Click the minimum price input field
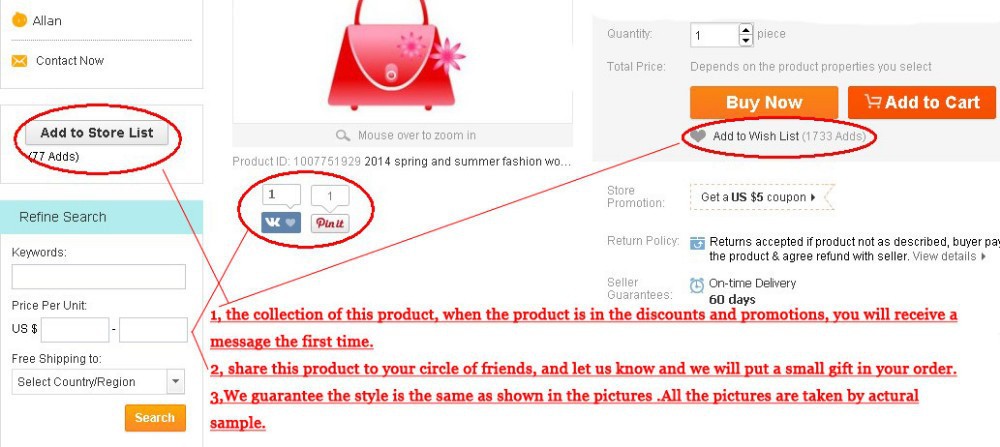Image resolution: width=1000 pixels, height=447 pixels. point(75,330)
